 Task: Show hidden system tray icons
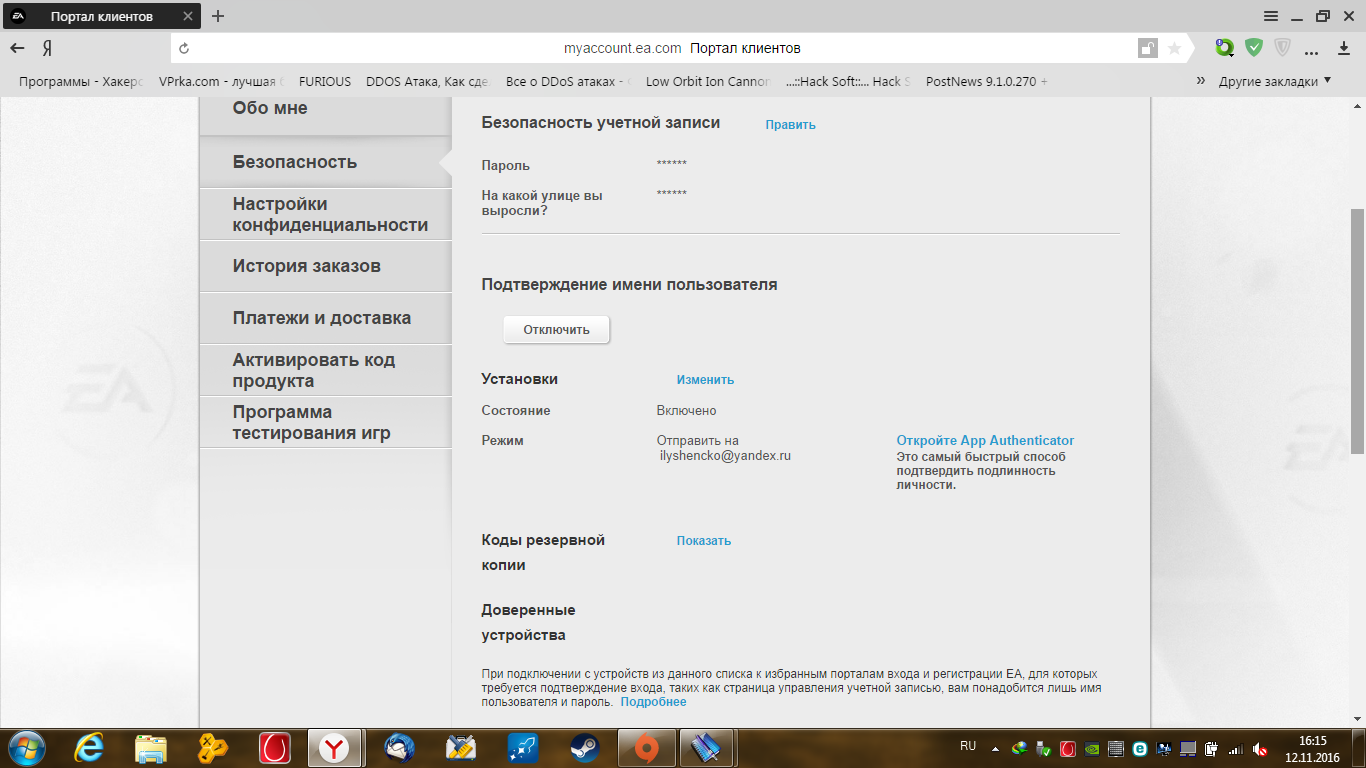pos(995,748)
